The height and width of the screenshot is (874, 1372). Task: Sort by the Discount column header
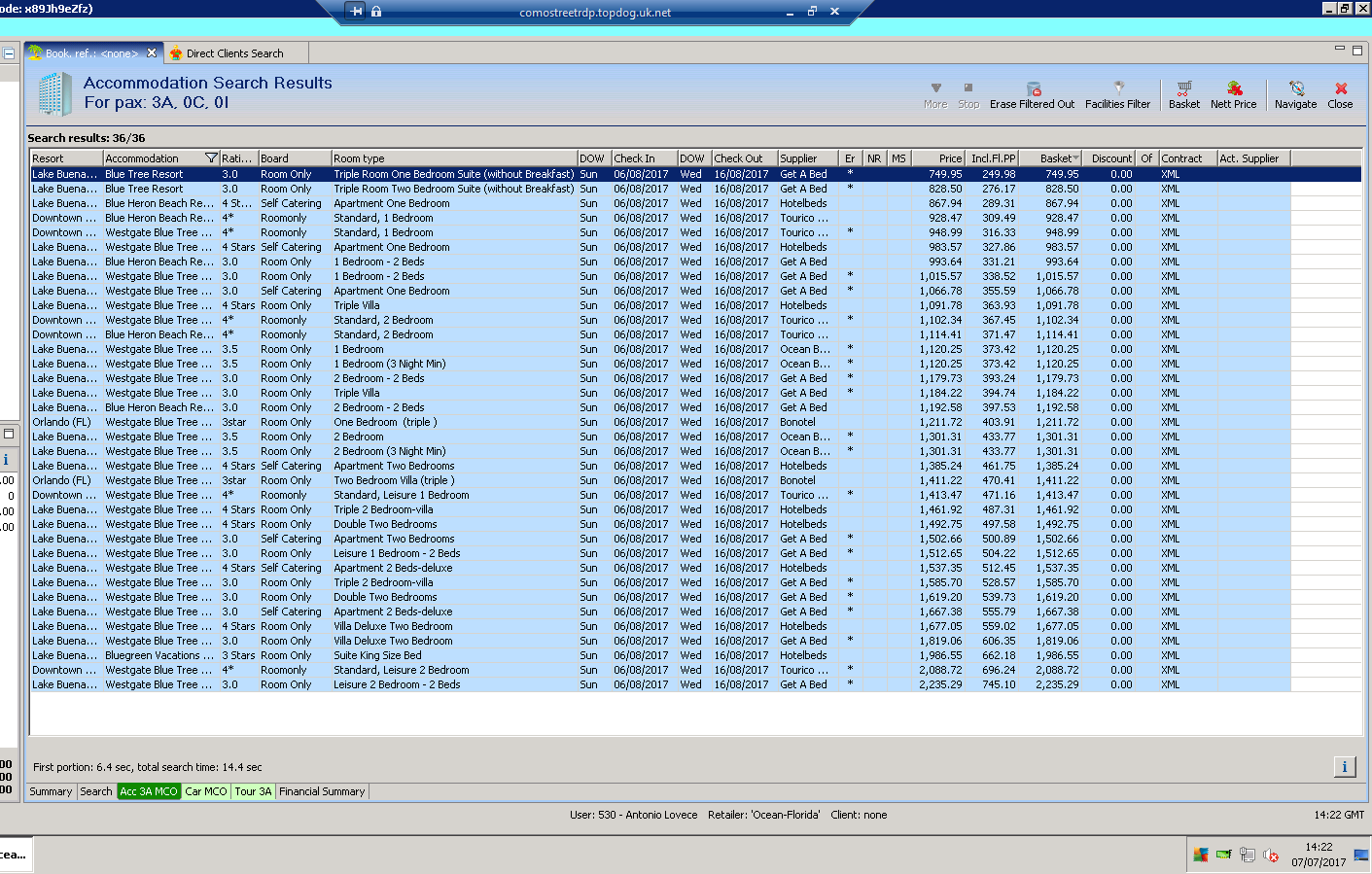tap(1110, 158)
